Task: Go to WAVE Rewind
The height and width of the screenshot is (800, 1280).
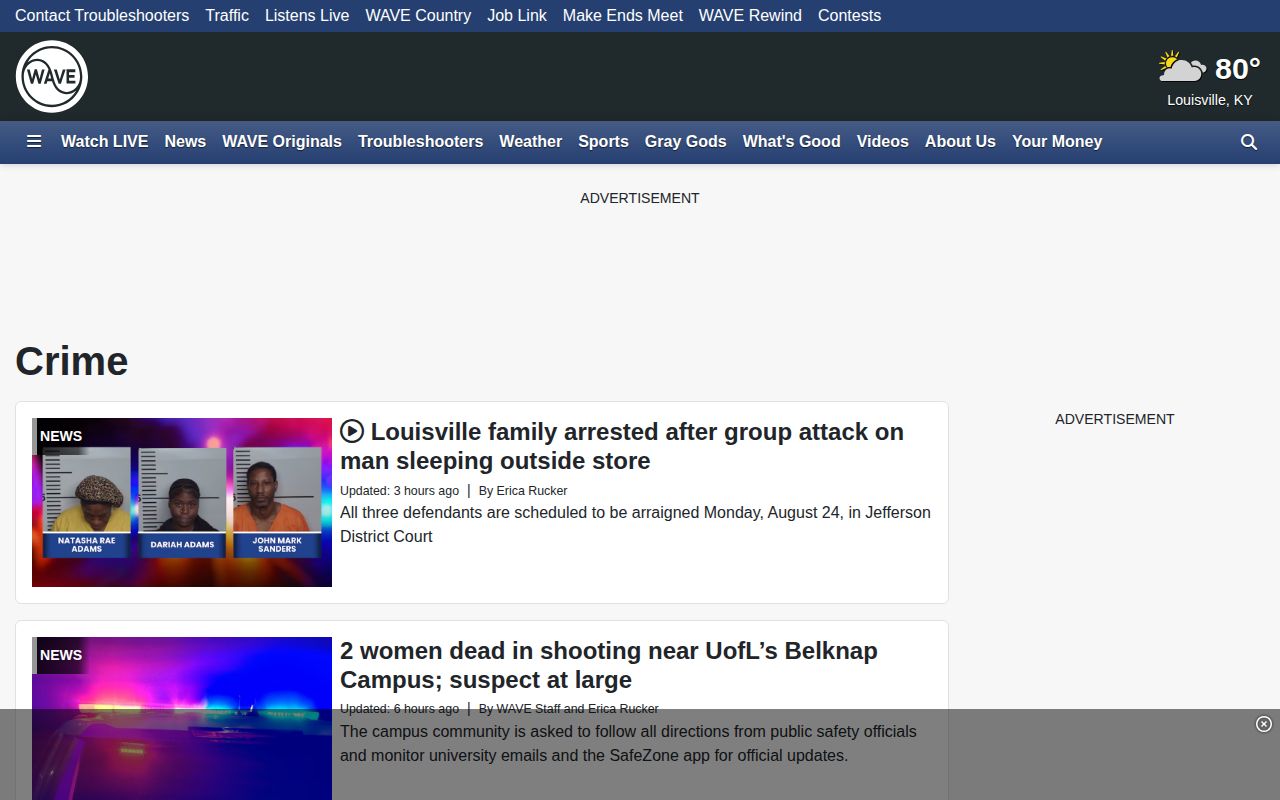Action: [x=750, y=16]
